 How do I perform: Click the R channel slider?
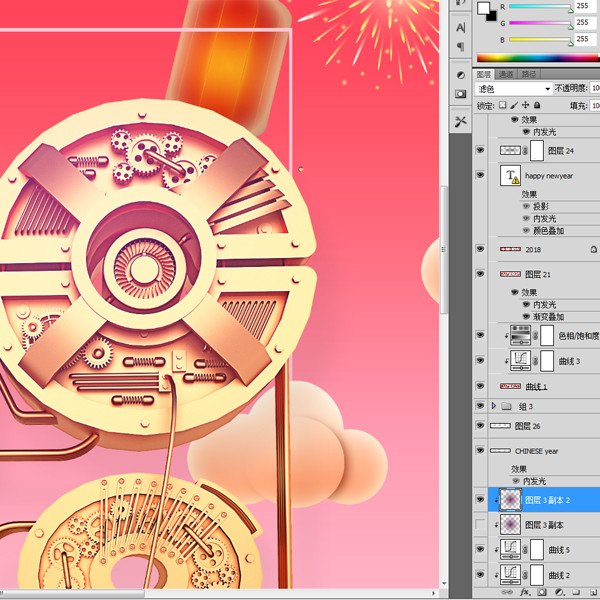[x=539, y=7]
